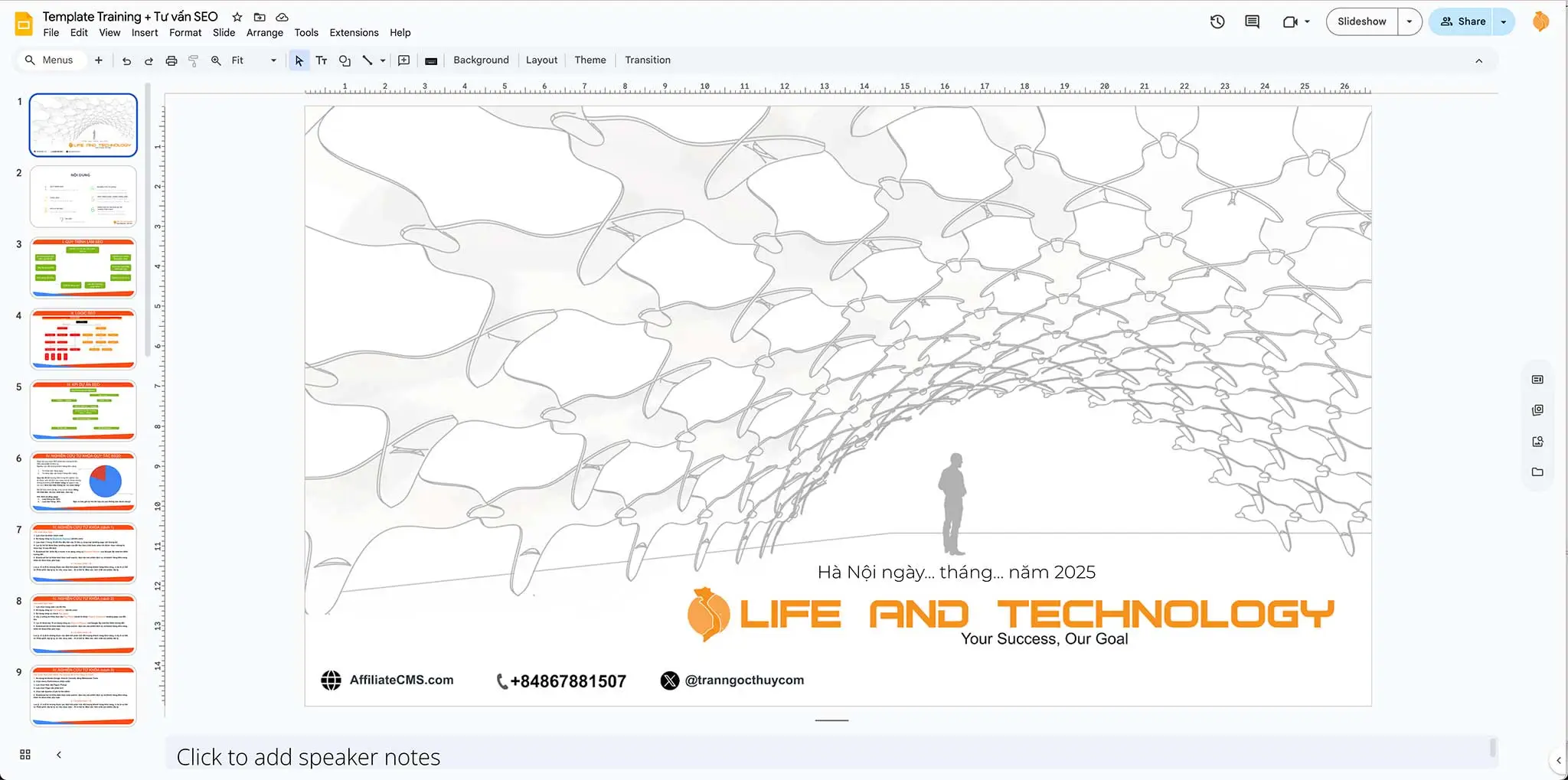Click the first right side panel icon
Image resolution: width=1568 pixels, height=780 pixels.
pyautogui.click(x=1537, y=380)
